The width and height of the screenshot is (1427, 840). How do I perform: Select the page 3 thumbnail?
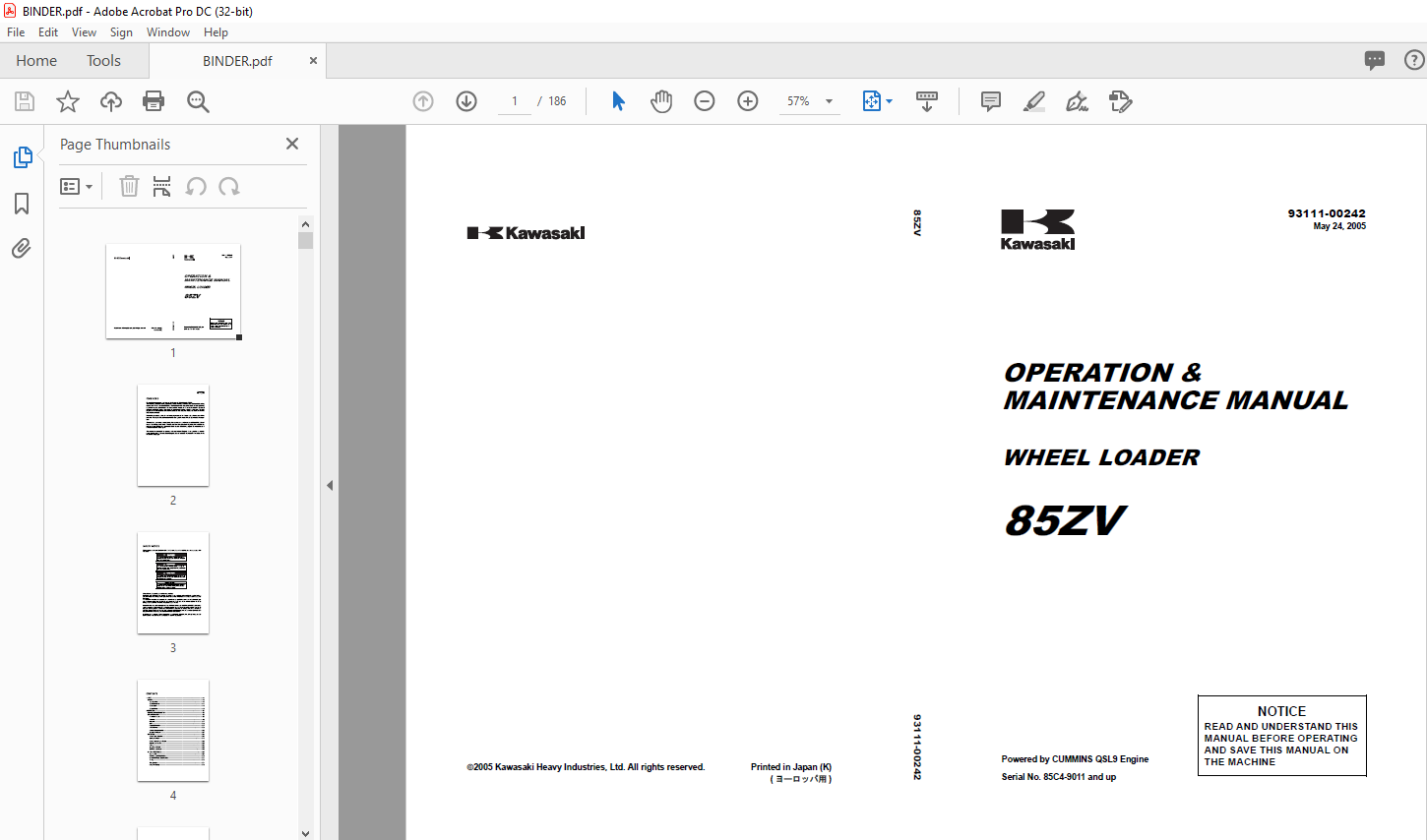point(173,583)
